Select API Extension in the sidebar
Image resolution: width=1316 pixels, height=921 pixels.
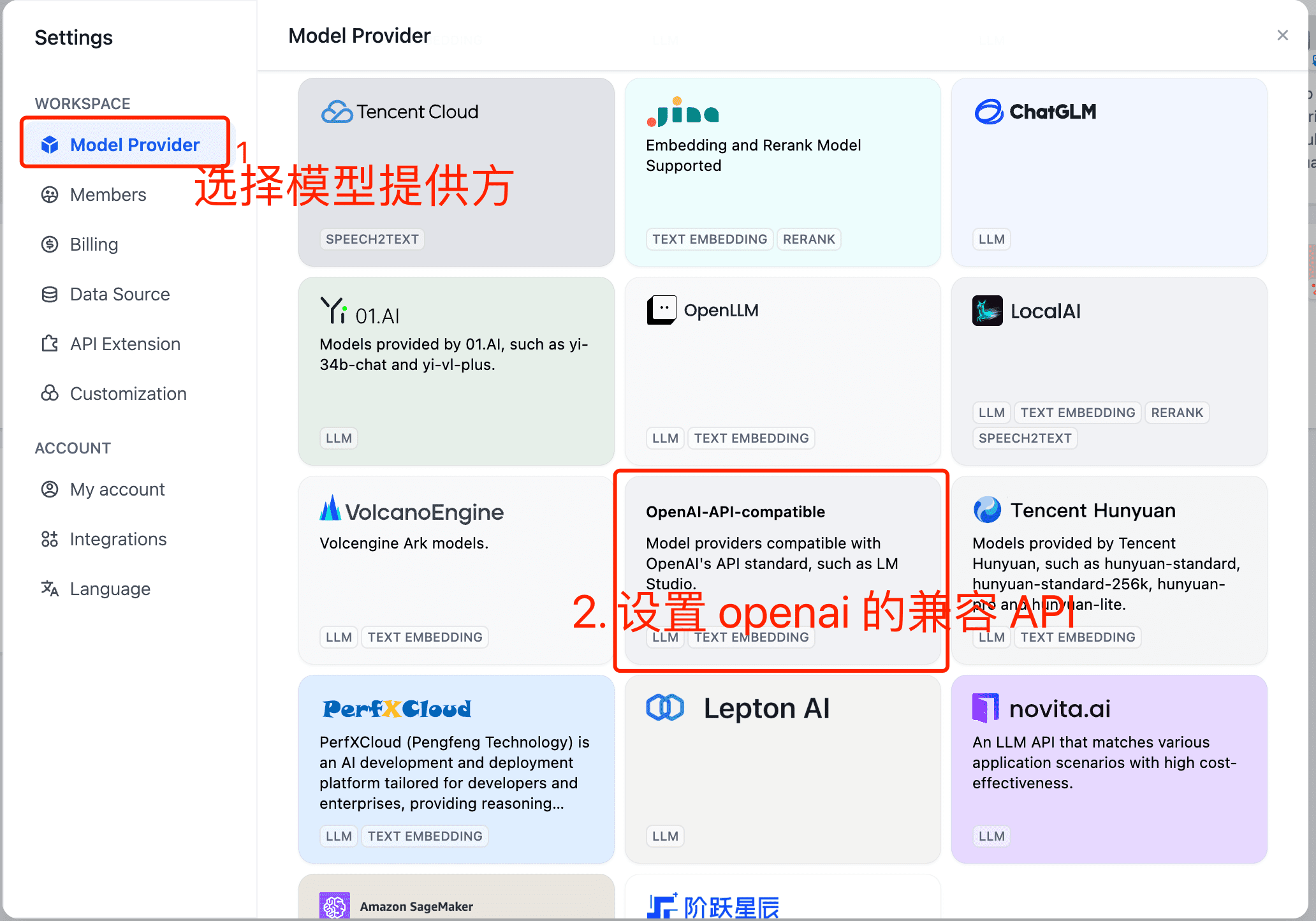point(125,344)
